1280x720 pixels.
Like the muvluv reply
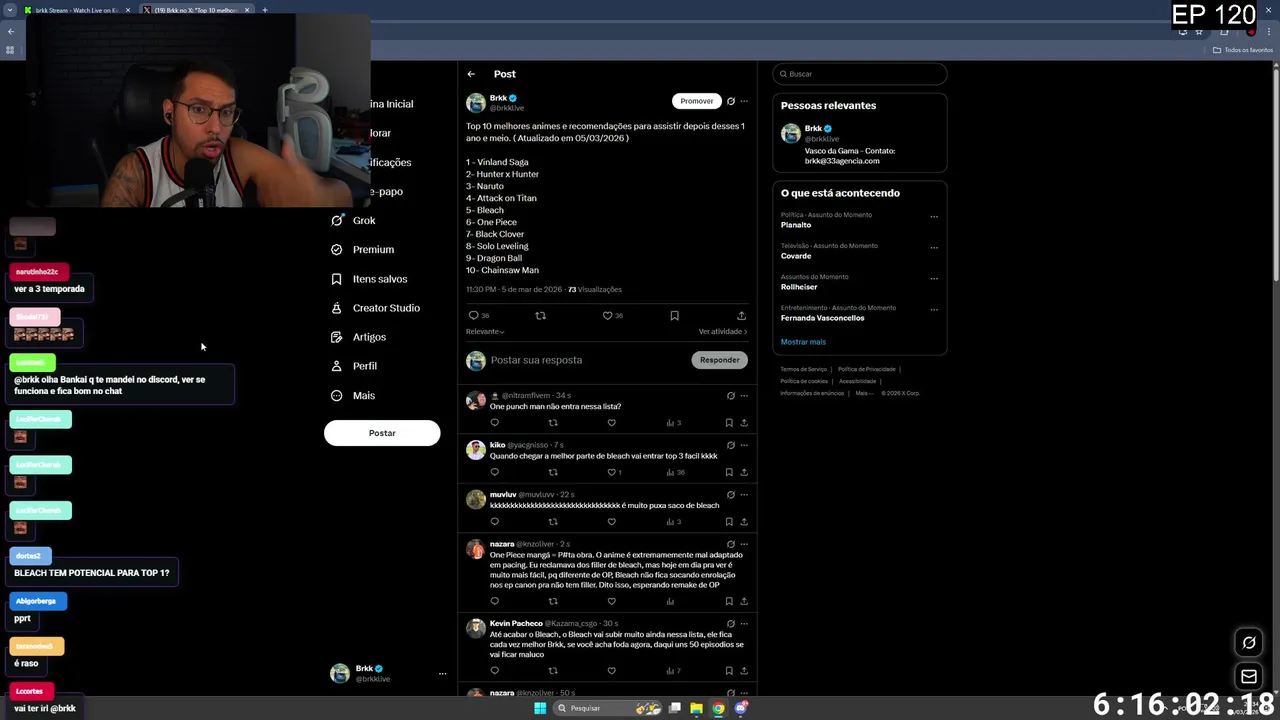point(612,522)
